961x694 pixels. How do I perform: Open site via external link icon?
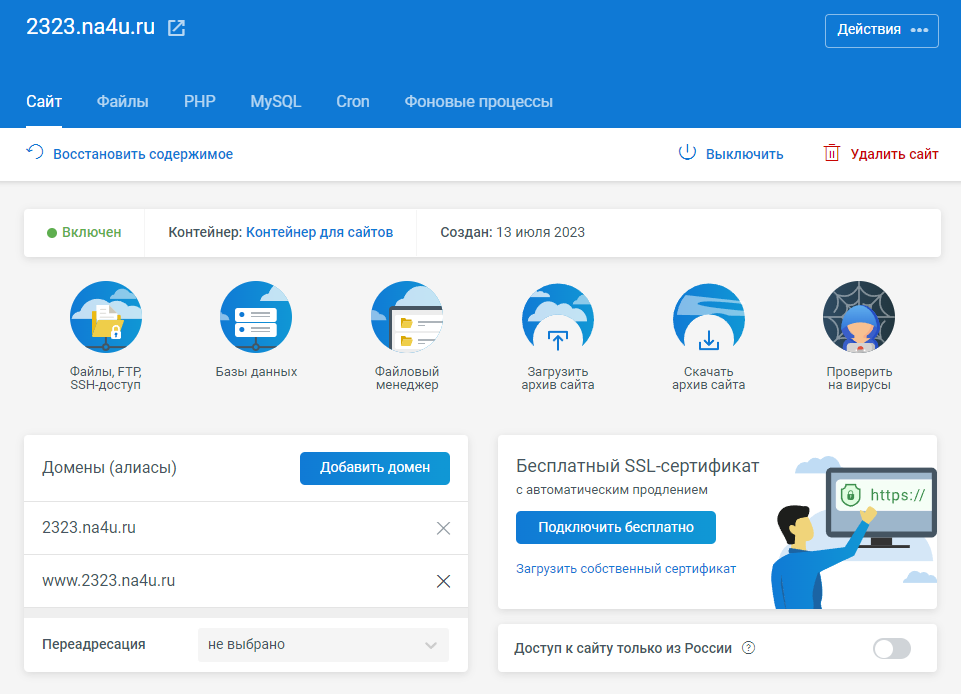[x=176, y=28]
